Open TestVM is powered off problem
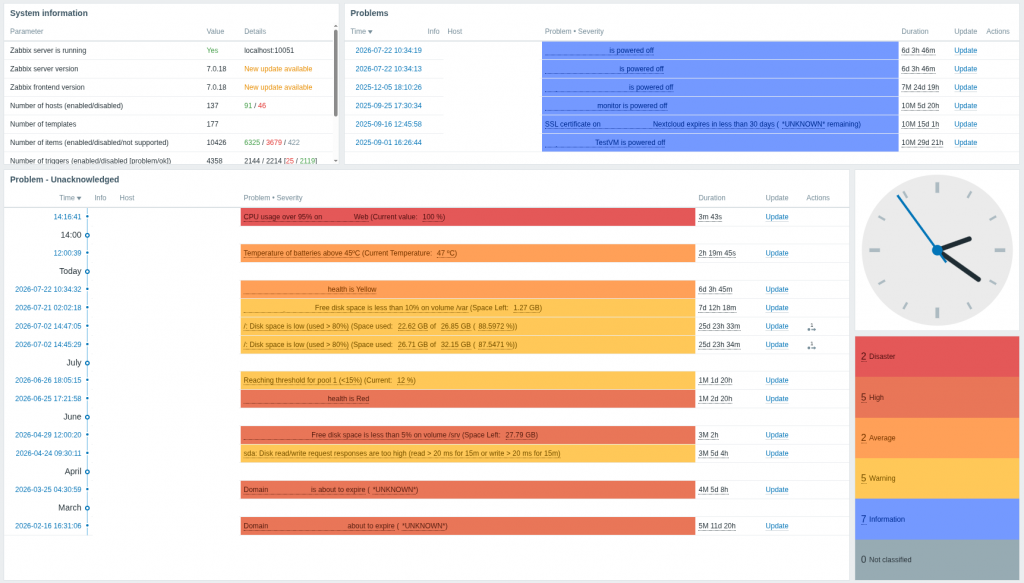 pos(605,142)
